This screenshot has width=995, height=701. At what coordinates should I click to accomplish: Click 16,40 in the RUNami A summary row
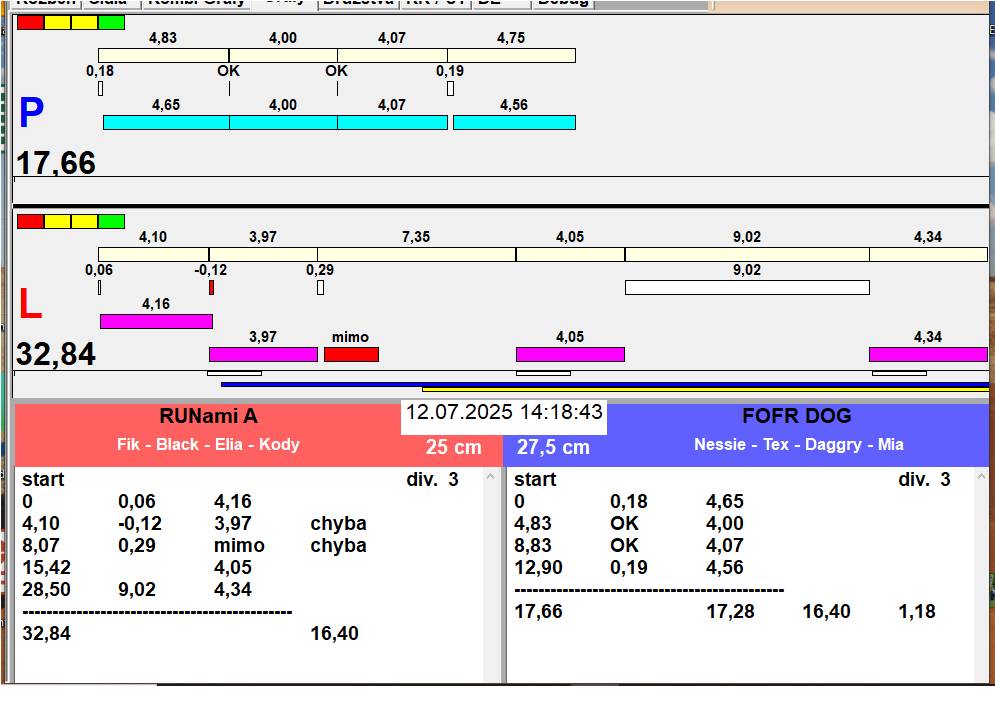[334, 633]
